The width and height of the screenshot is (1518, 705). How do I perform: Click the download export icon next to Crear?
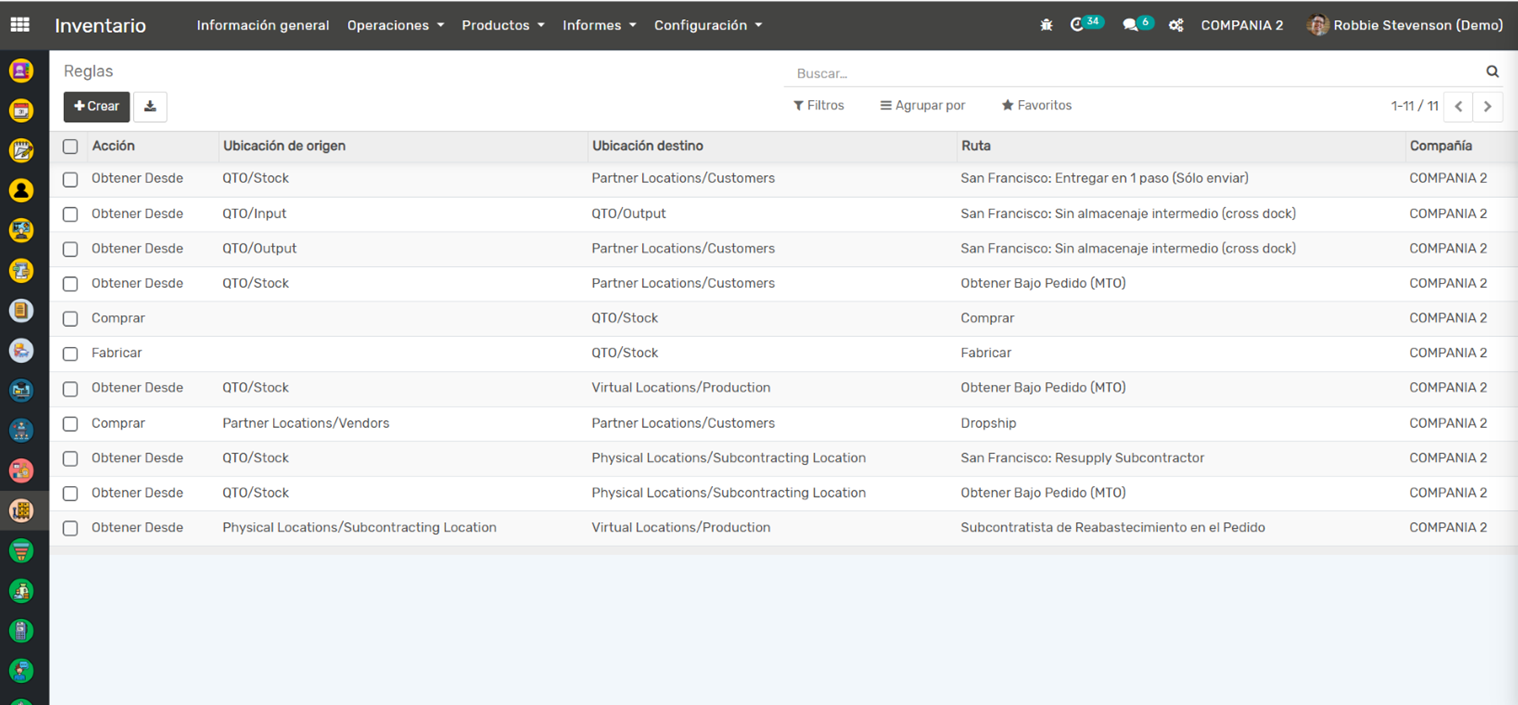tap(150, 106)
